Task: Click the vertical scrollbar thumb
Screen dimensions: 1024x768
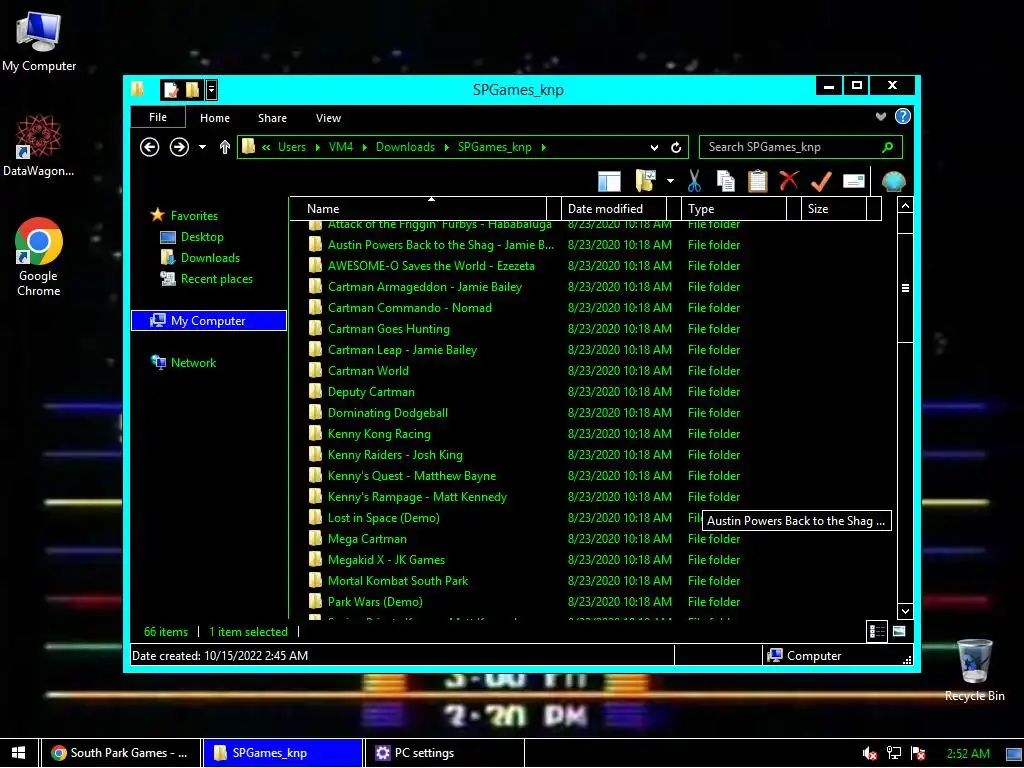Action: [905, 288]
